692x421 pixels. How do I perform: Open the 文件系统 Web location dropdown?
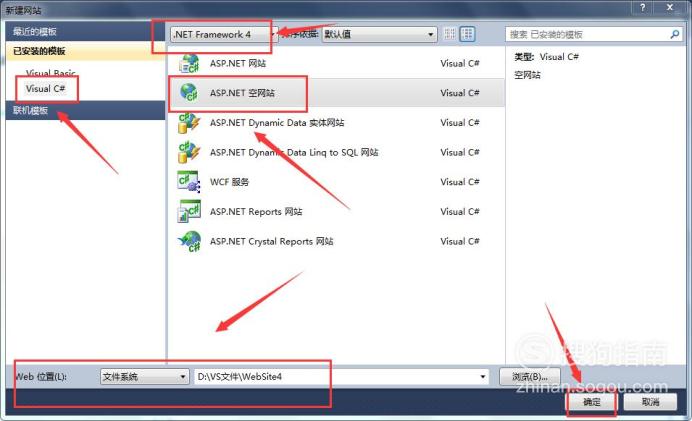(144, 376)
